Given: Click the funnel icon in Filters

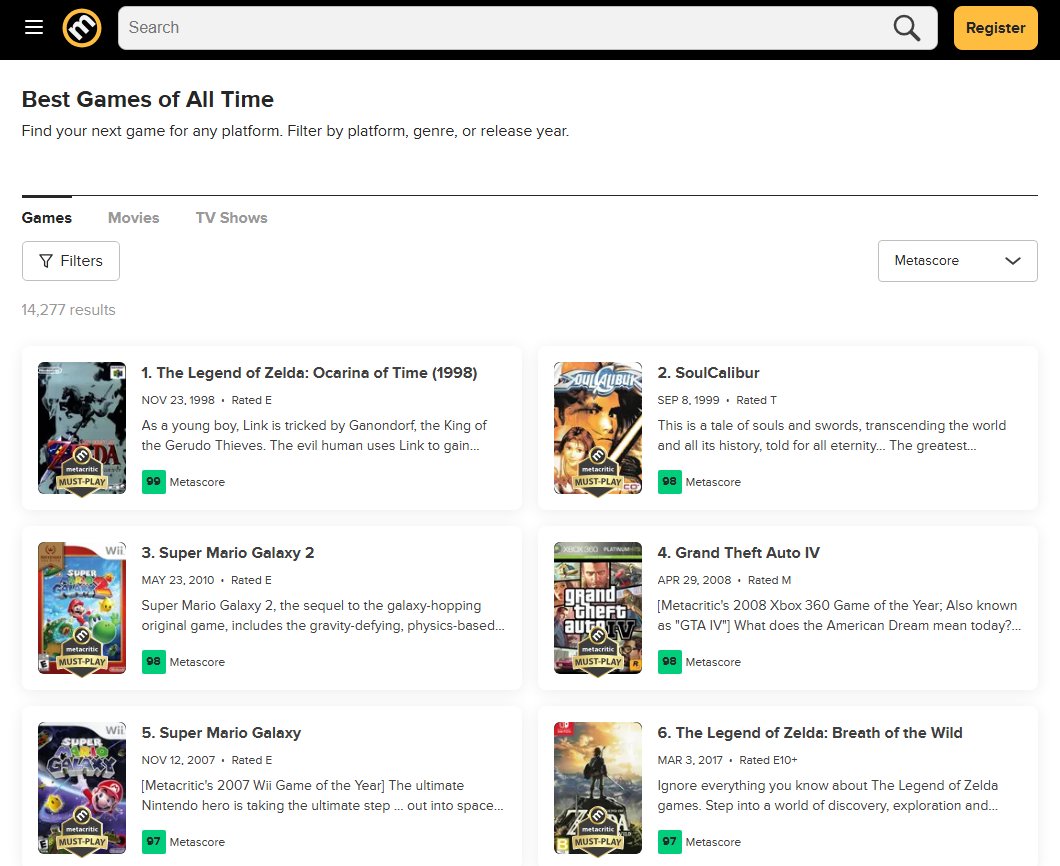Looking at the screenshot, I should pos(46,261).
